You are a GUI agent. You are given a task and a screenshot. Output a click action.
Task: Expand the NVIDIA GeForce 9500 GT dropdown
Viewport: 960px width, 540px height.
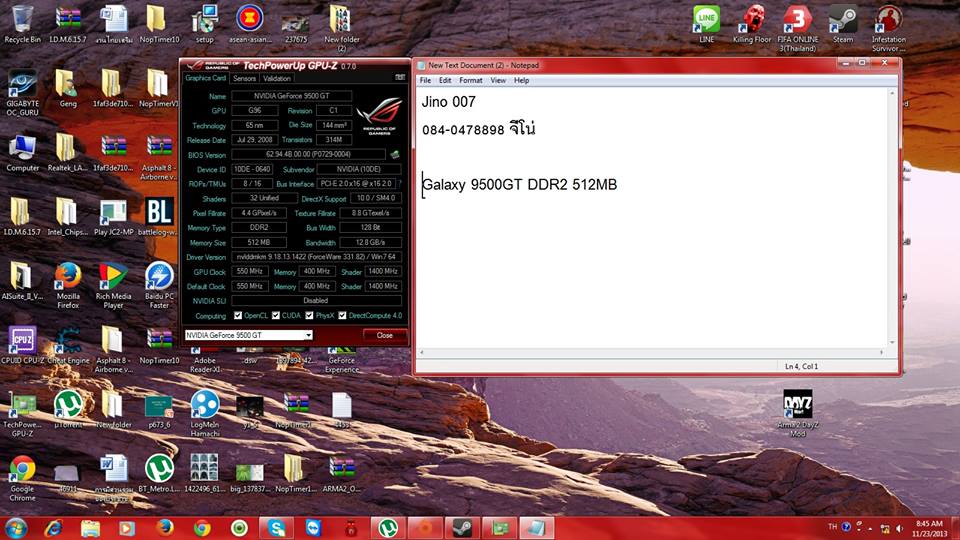click(x=309, y=335)
